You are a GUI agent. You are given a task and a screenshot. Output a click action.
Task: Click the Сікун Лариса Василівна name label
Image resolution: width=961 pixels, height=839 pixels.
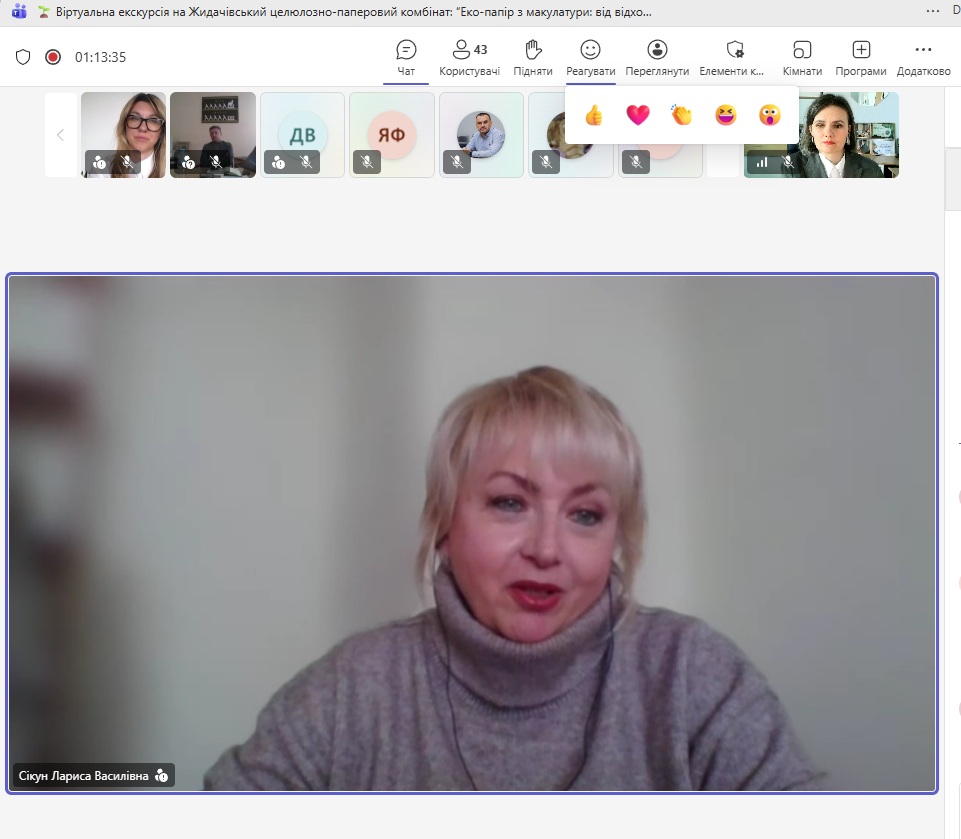84,776
